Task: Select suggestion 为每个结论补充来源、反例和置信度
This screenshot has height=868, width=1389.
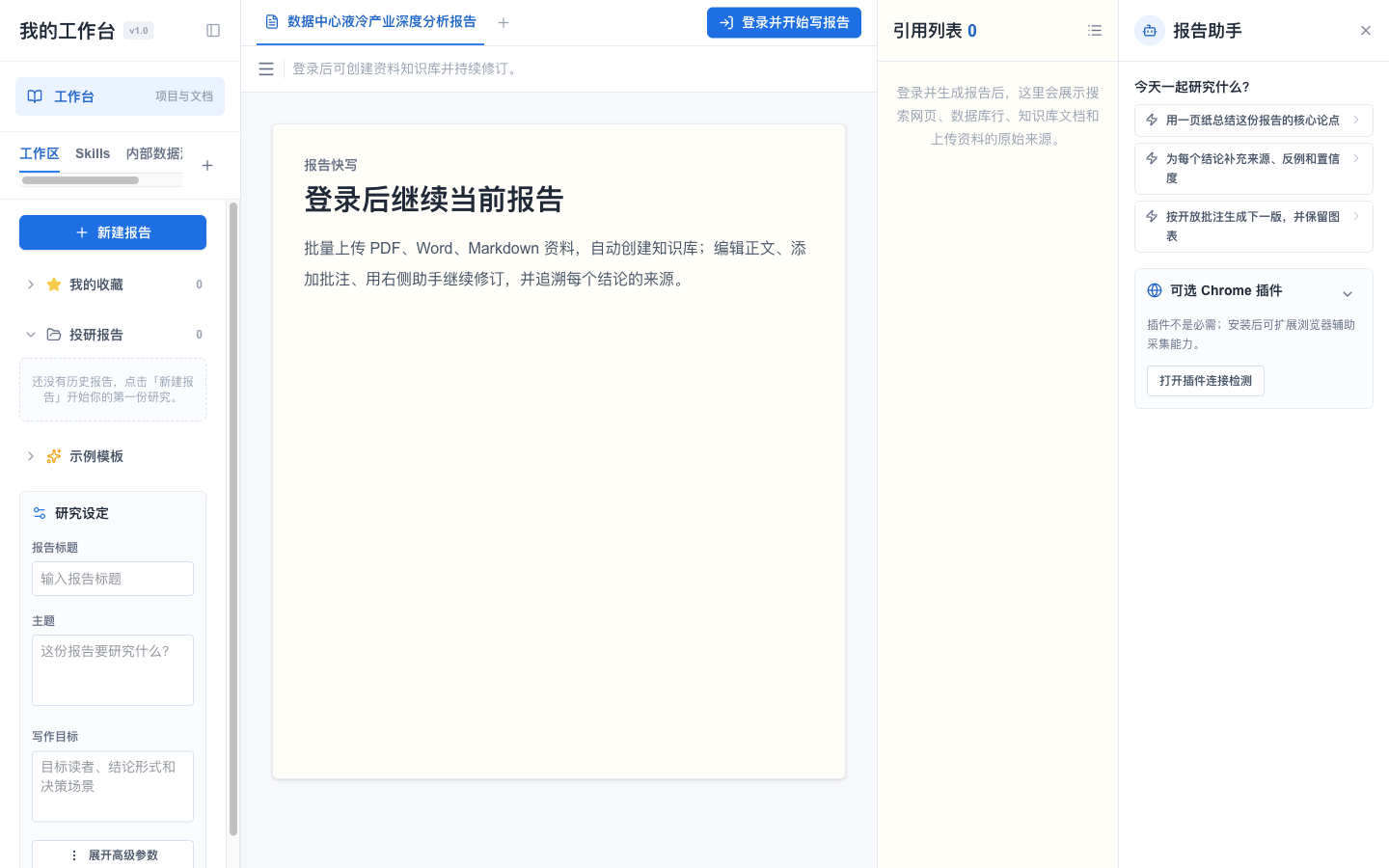Action: tap(1254, 169)
